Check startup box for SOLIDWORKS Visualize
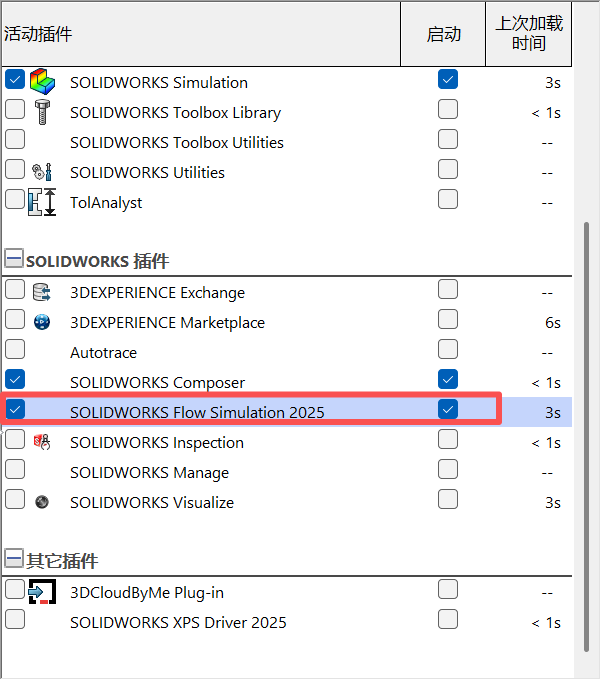600x680 pixels. pyautogui.click(x=448, y=499)
